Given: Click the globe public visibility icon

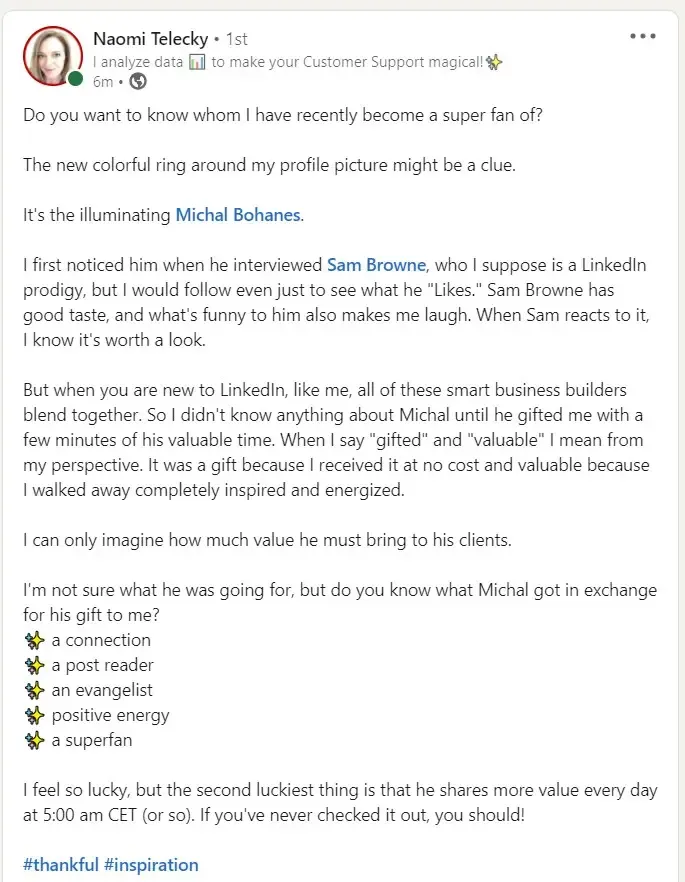Looking at the screenshot, I should tap(138, 82).
